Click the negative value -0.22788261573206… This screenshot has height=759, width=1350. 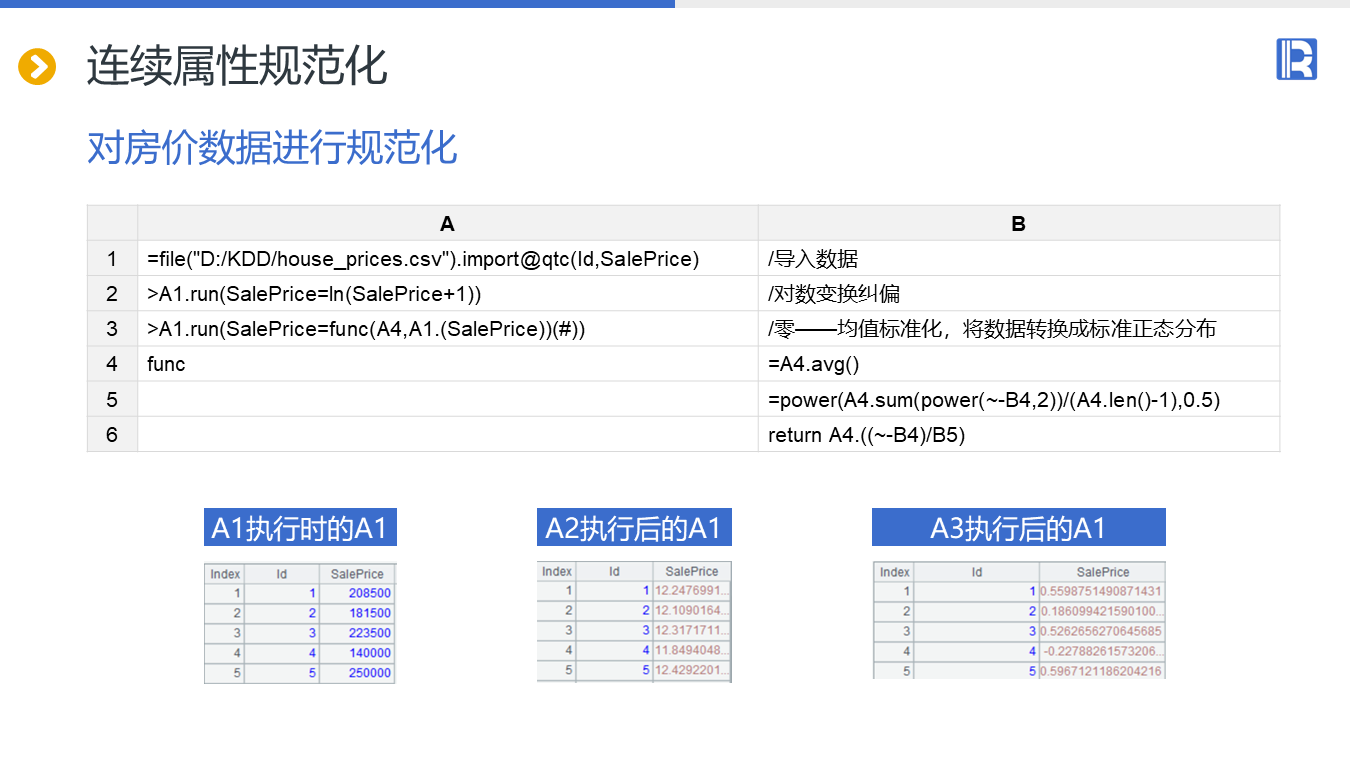[1102, 651]
